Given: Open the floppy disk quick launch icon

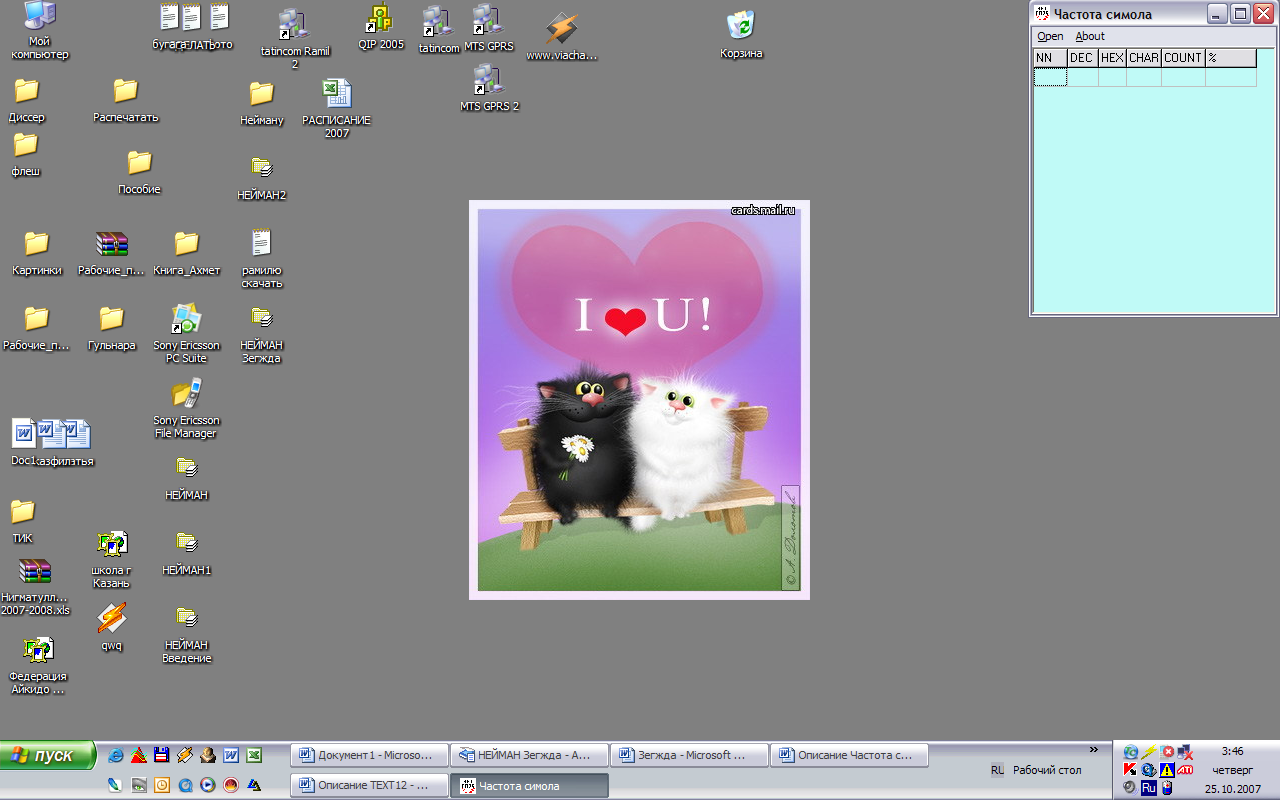Looking at the screenshot, I should tap(162, 755).
